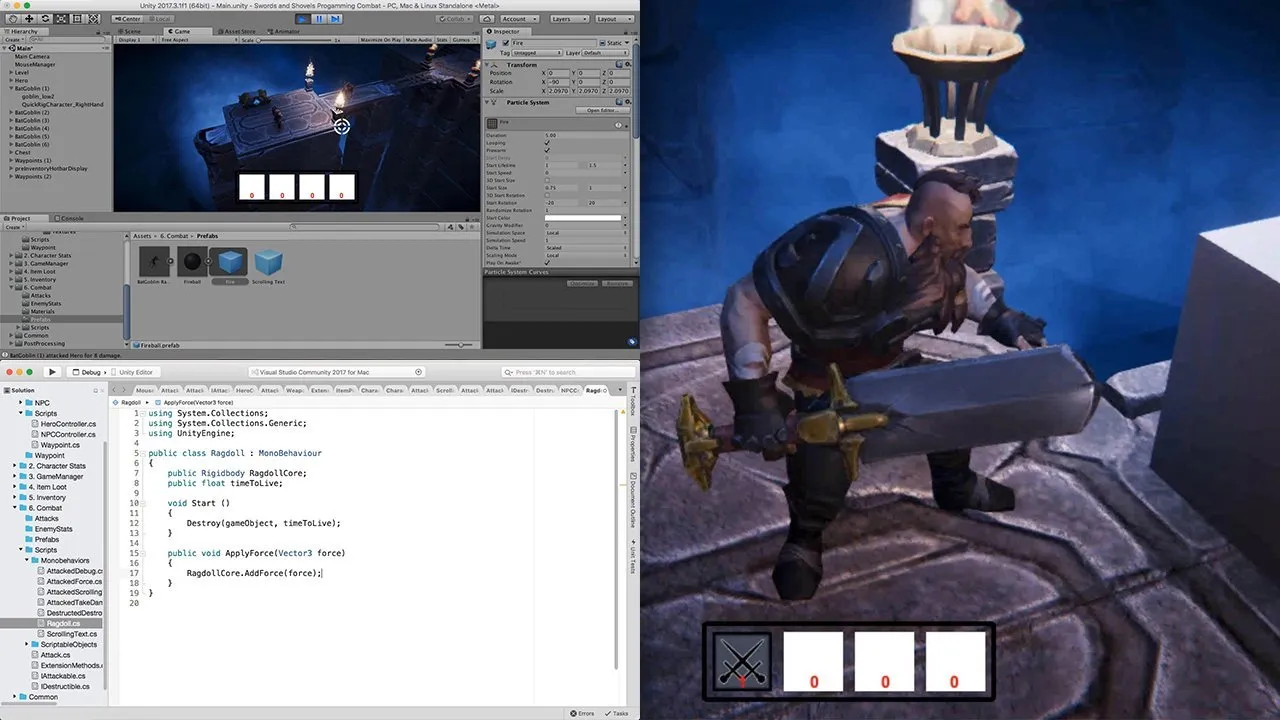Toggle the Static checkbox in Inspector
Image resolution: width=1280 pixels, height=720 pixels.
pyautogui.click(x=601, y=43)
